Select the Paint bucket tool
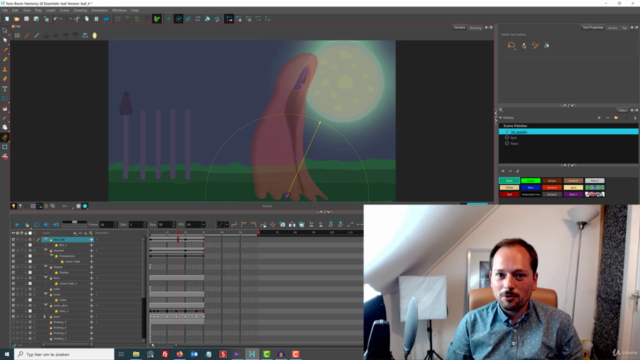Image resolution: width=640 pixels, height=360 pixels. coord(5,109)
